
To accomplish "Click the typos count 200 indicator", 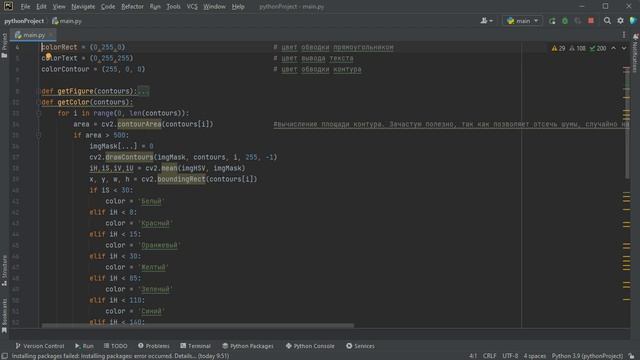I will coord(598,48).
